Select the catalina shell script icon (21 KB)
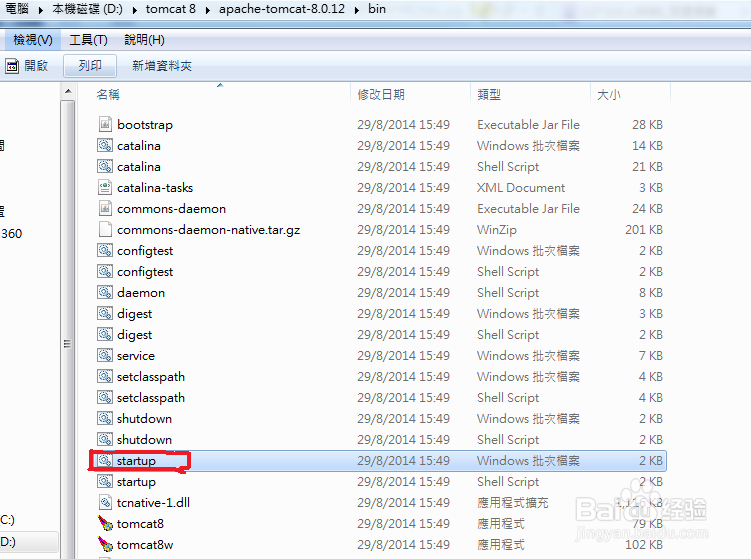This screenshot has height=559, width=751. [105, 166]
